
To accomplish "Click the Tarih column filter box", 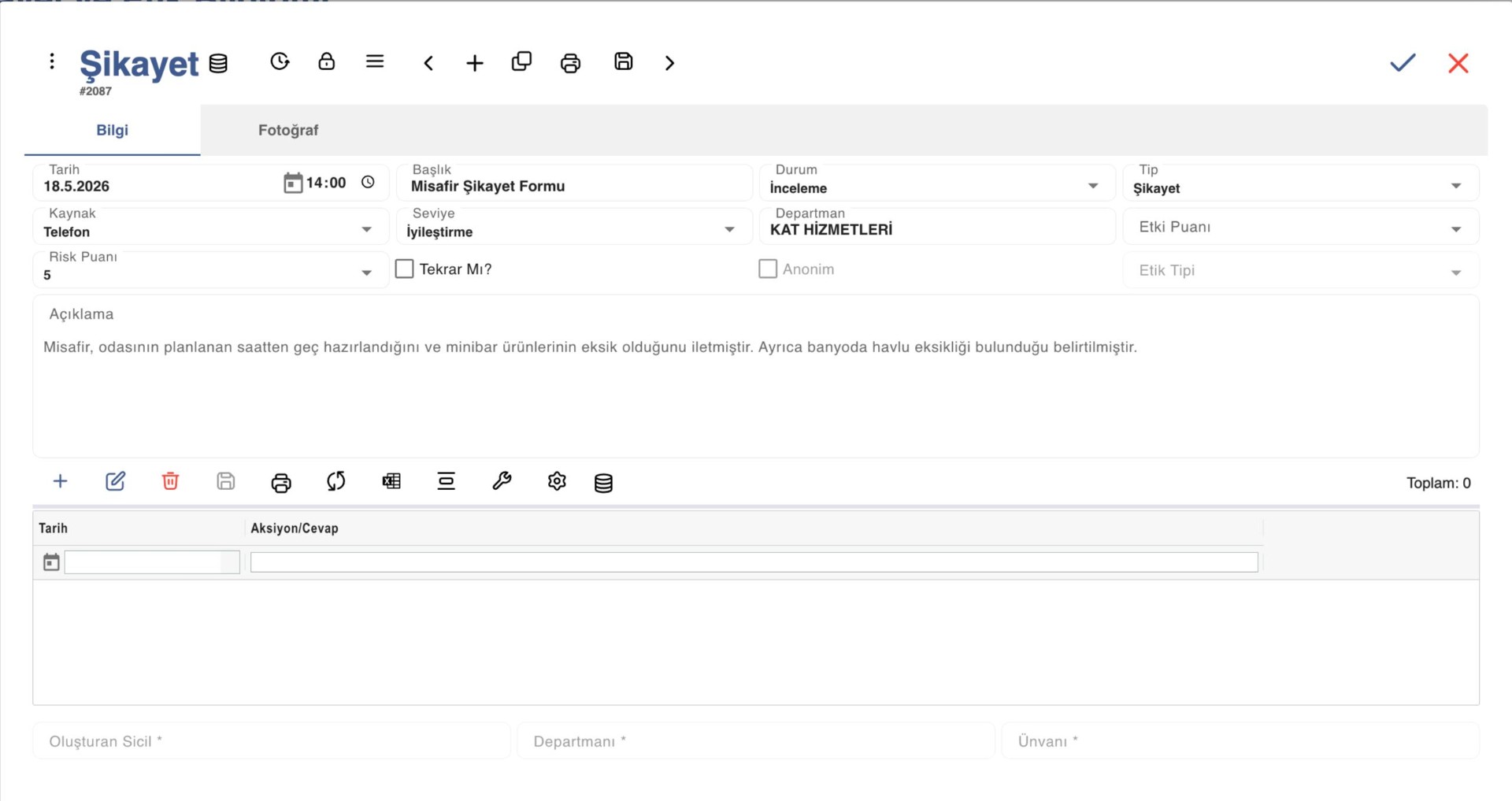I will tap(152, 562).
